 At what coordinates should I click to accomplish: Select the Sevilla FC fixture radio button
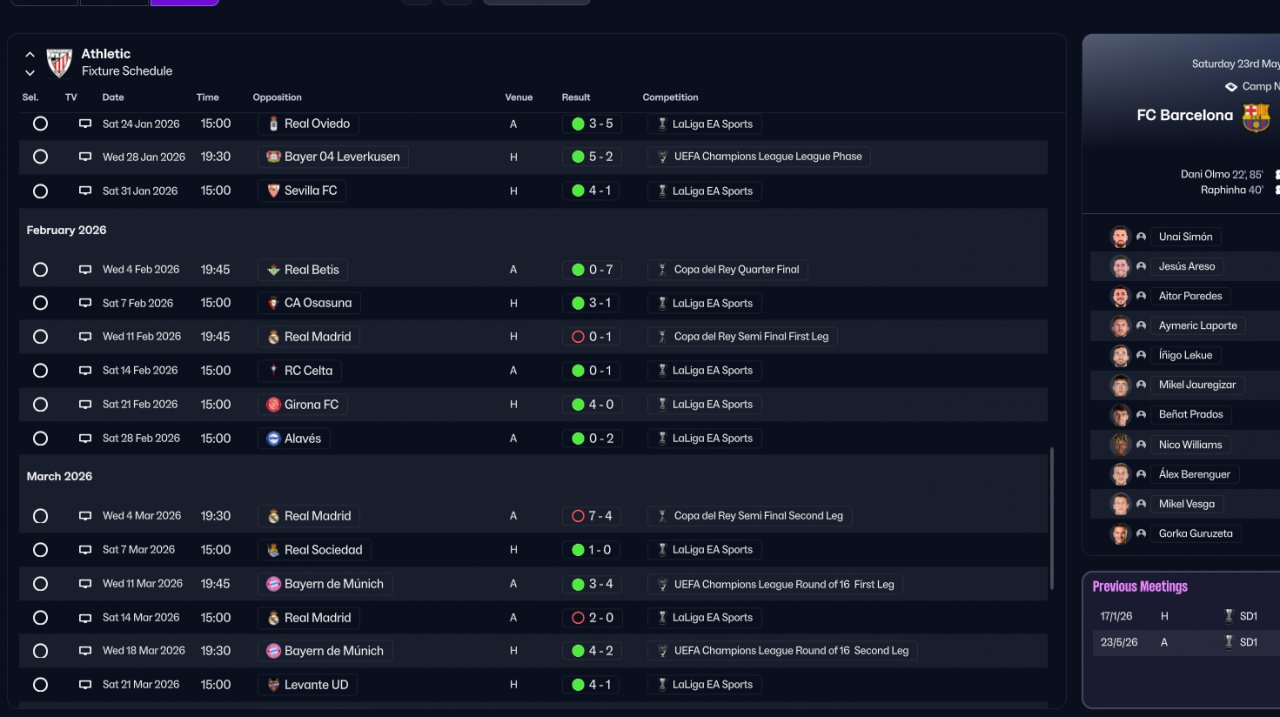[40, 191]
